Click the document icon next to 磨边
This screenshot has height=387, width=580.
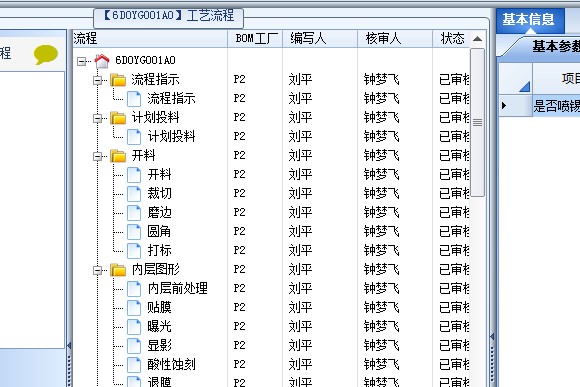134,213
